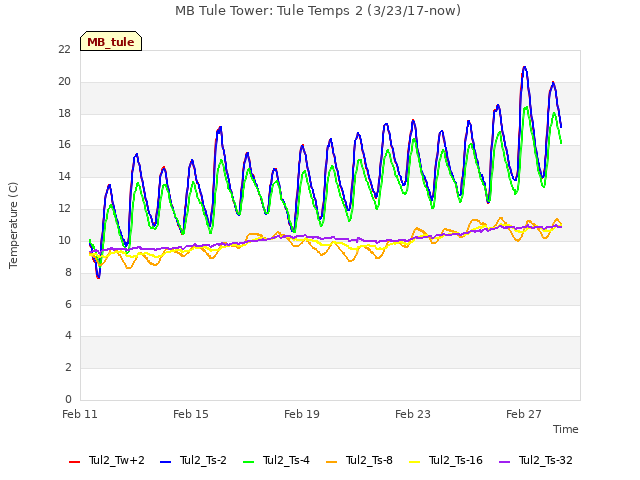Click the Temperature (C) axis title
Viewport: 640px width, 480px height.
[x=13, y=225]
